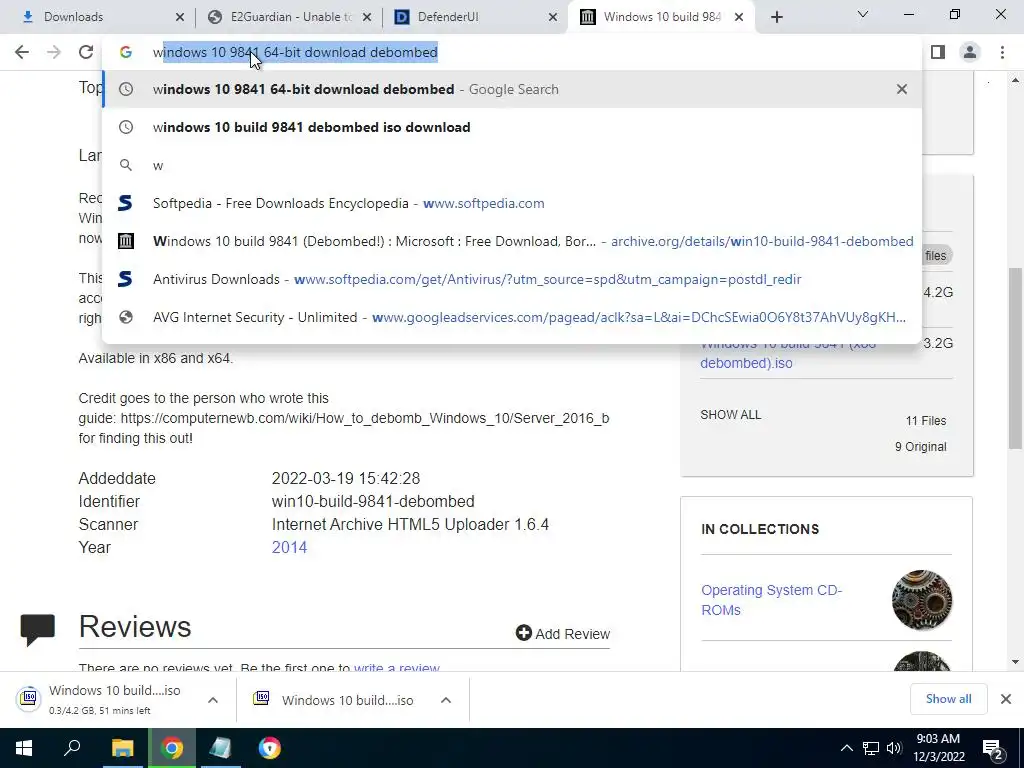
Task: Click globe icon beside AVG suggestion
Action: point(125,317)
